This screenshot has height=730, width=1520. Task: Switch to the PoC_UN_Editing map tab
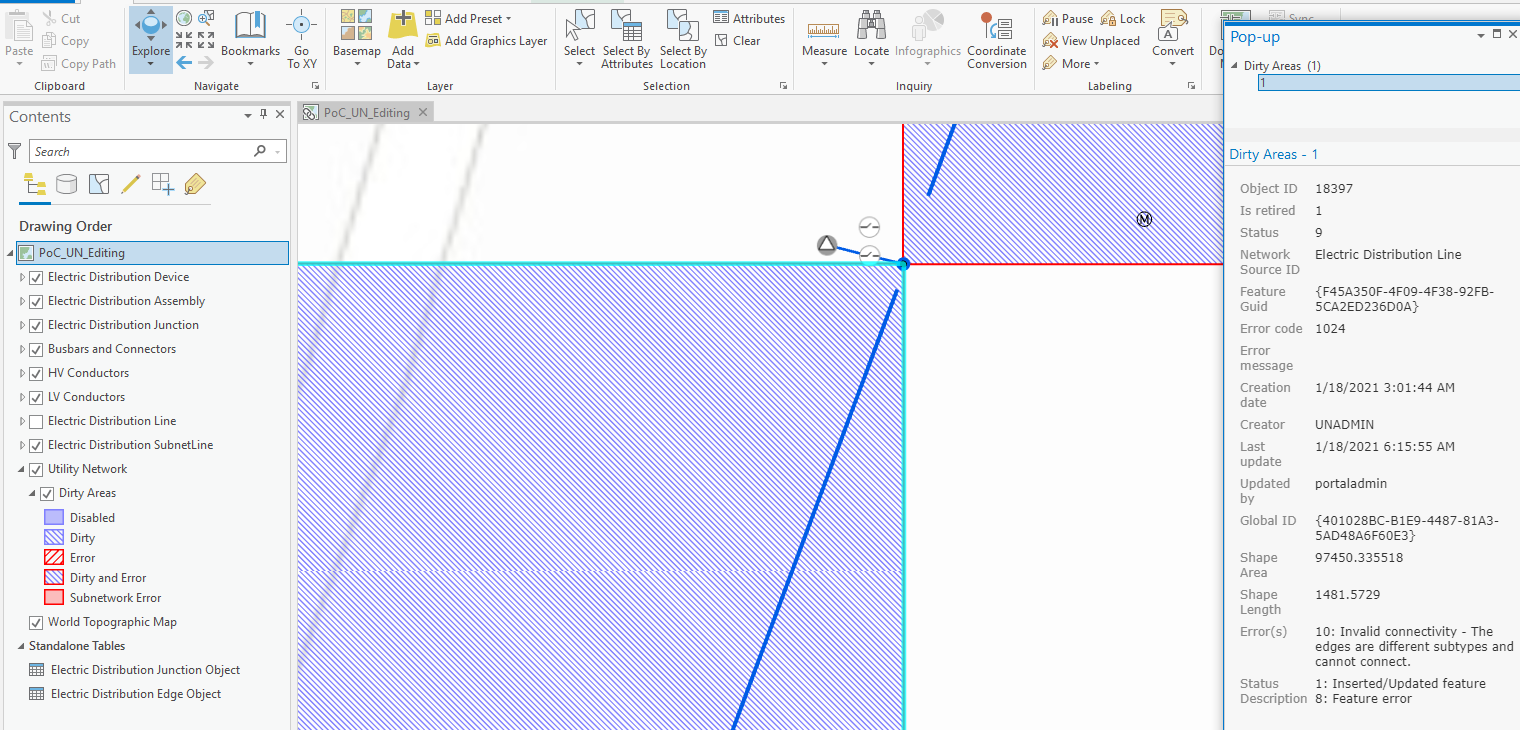coord(364,112)
